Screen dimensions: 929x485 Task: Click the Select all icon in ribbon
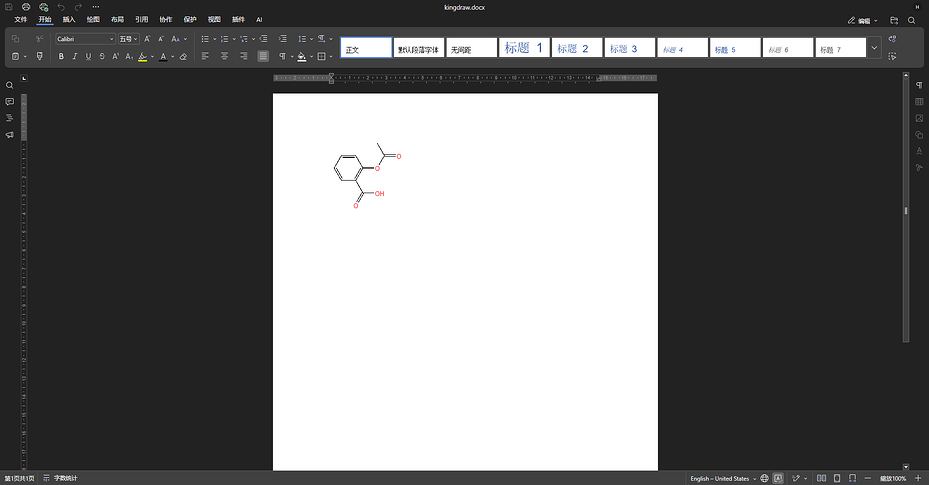tap(892, 56)
